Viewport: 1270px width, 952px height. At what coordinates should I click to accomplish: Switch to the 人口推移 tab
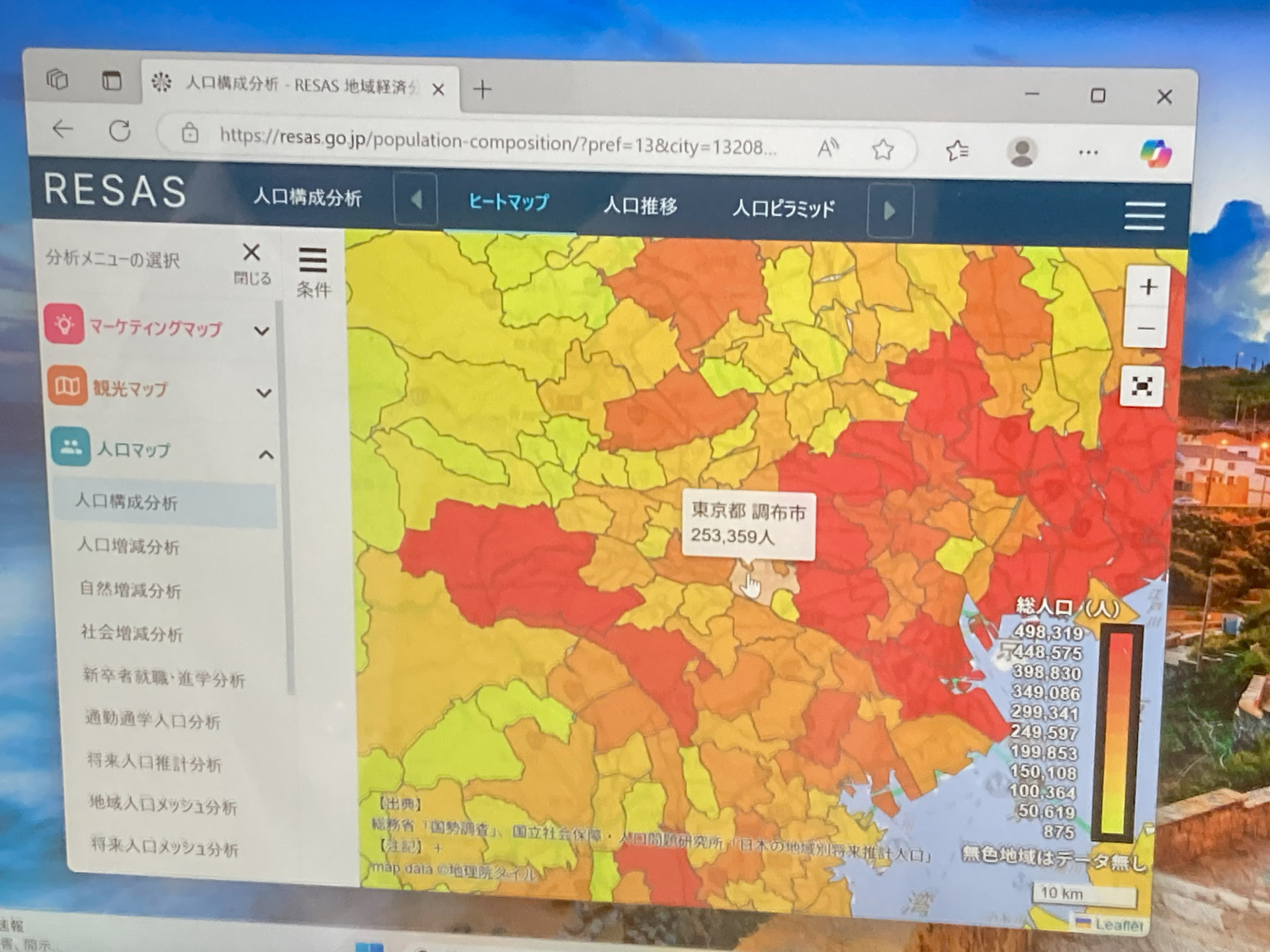coord(640,206)
